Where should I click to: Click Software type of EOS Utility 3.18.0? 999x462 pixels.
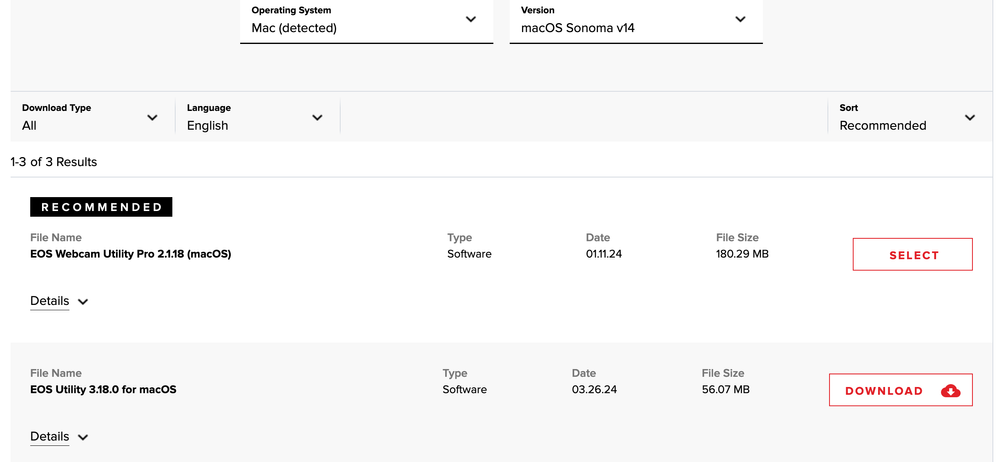(464, 389)
